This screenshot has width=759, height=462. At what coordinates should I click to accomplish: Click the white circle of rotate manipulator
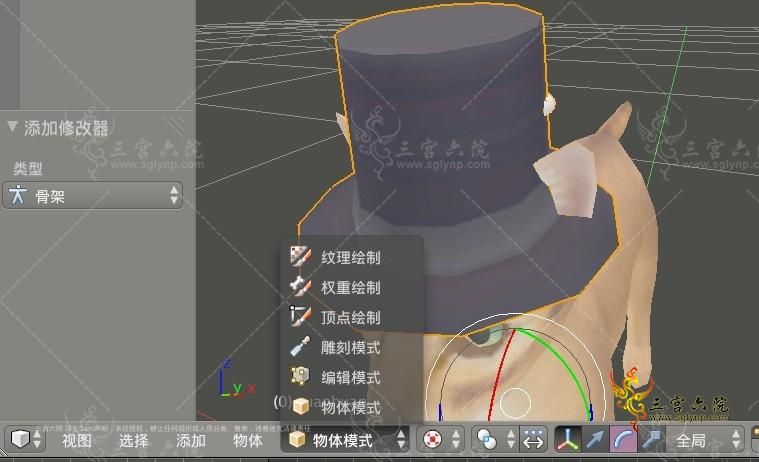[515, 403]
